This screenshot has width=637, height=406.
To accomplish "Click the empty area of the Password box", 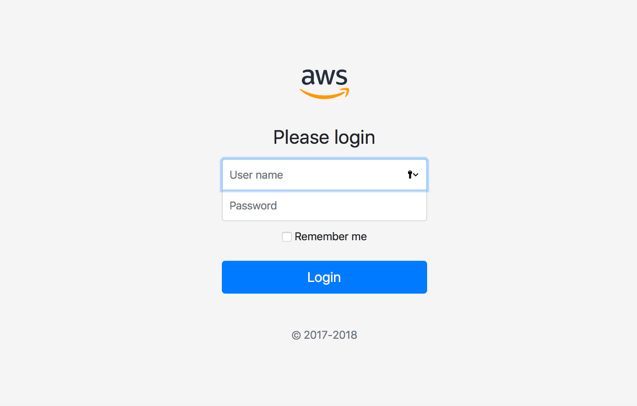I will click(351, 206).
